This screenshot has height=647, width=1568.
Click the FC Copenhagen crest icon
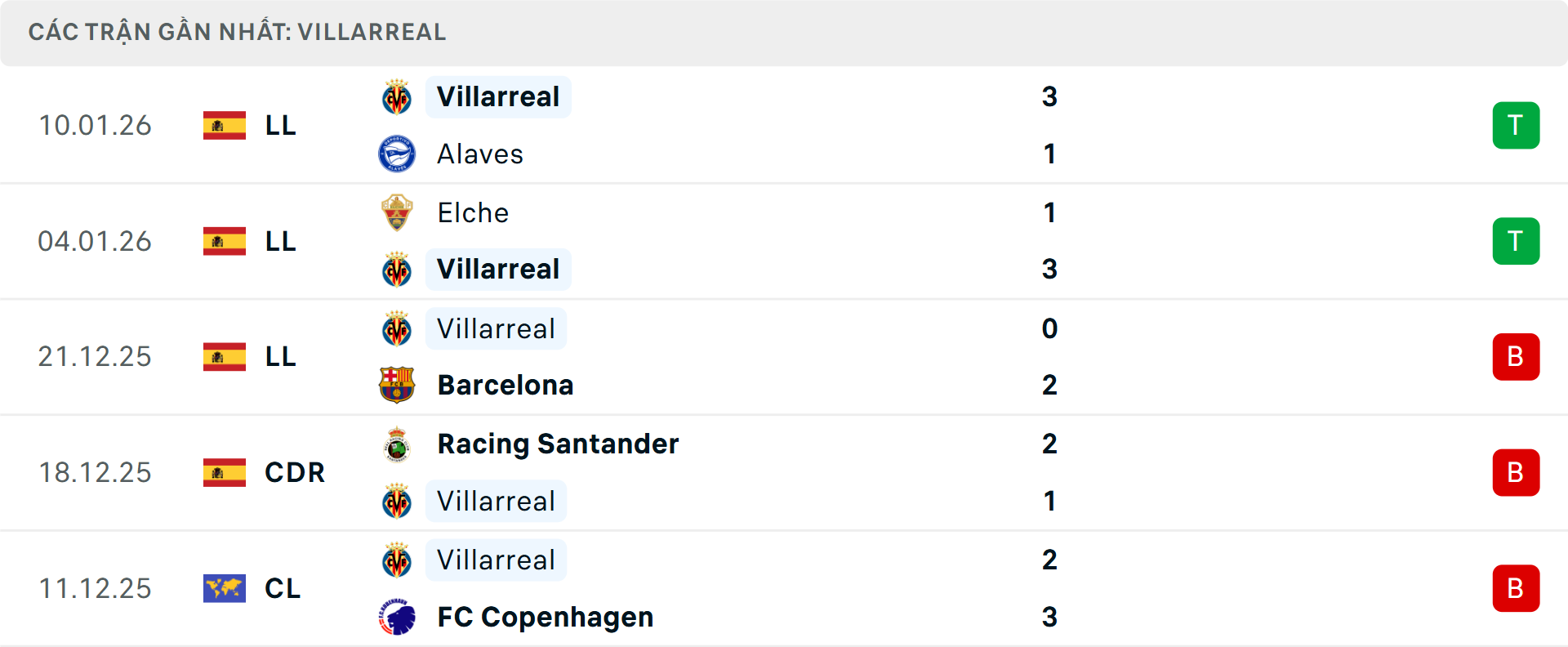coord(397,617)
